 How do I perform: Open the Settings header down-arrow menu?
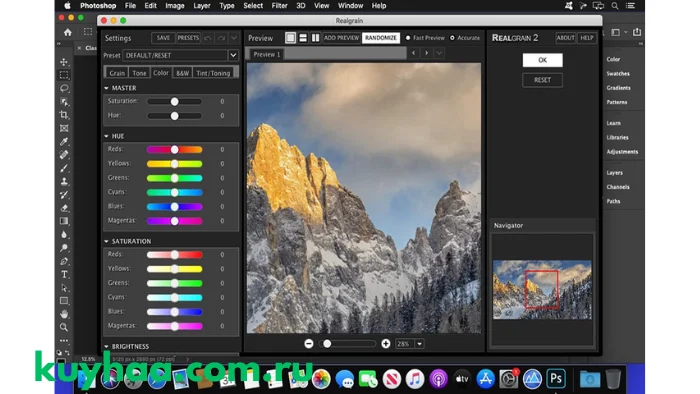[233, 38]
